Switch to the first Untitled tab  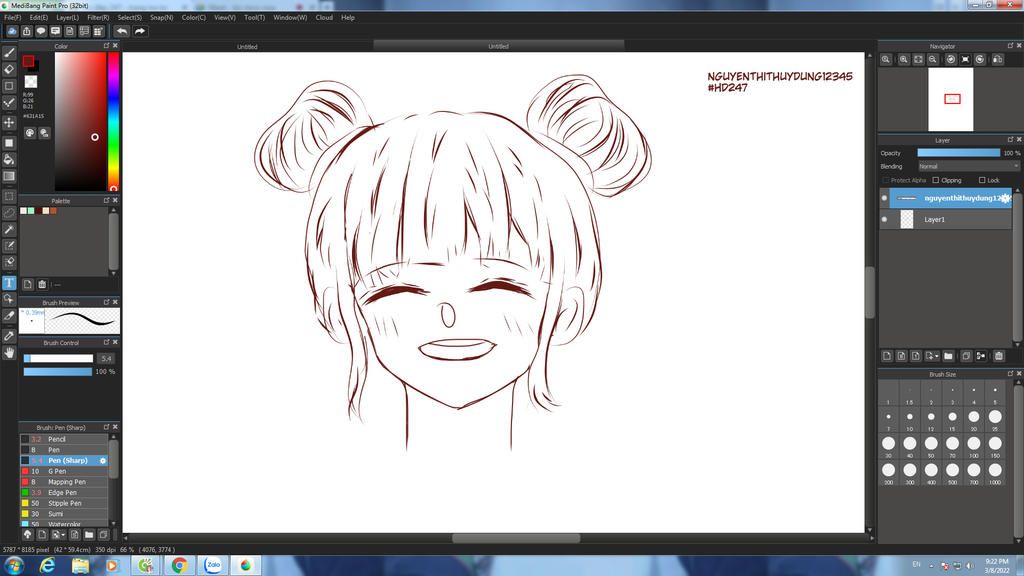pos(248,46)
